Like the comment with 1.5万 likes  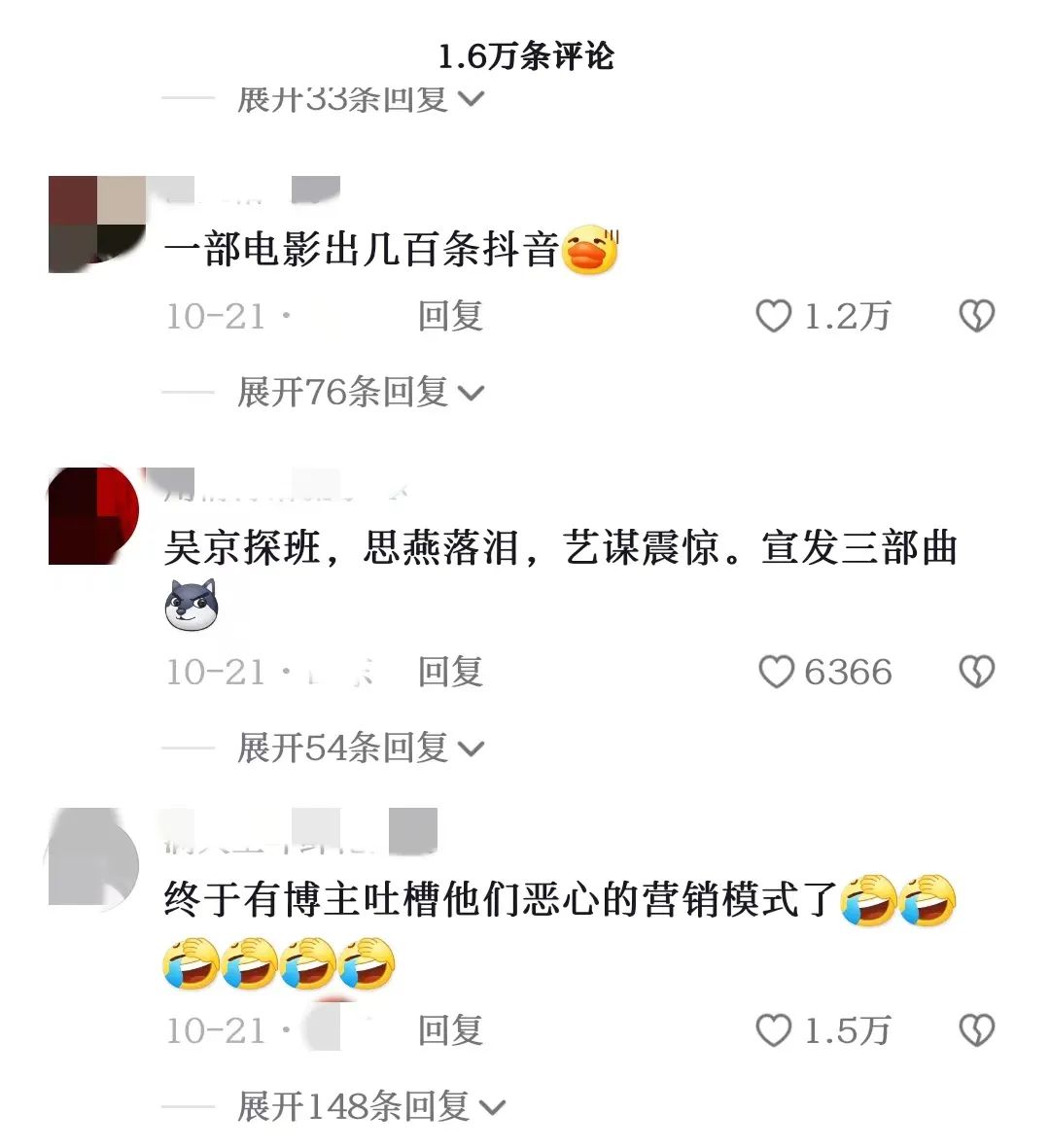774,1030
